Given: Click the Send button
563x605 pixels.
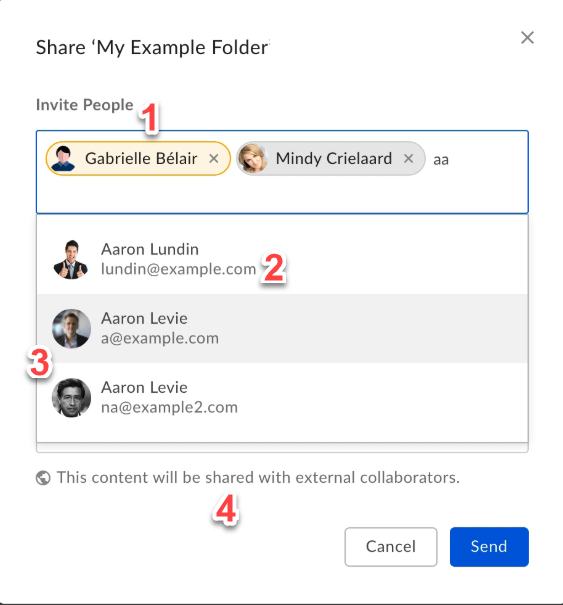Looking at the screenshot, I should 489,547.
